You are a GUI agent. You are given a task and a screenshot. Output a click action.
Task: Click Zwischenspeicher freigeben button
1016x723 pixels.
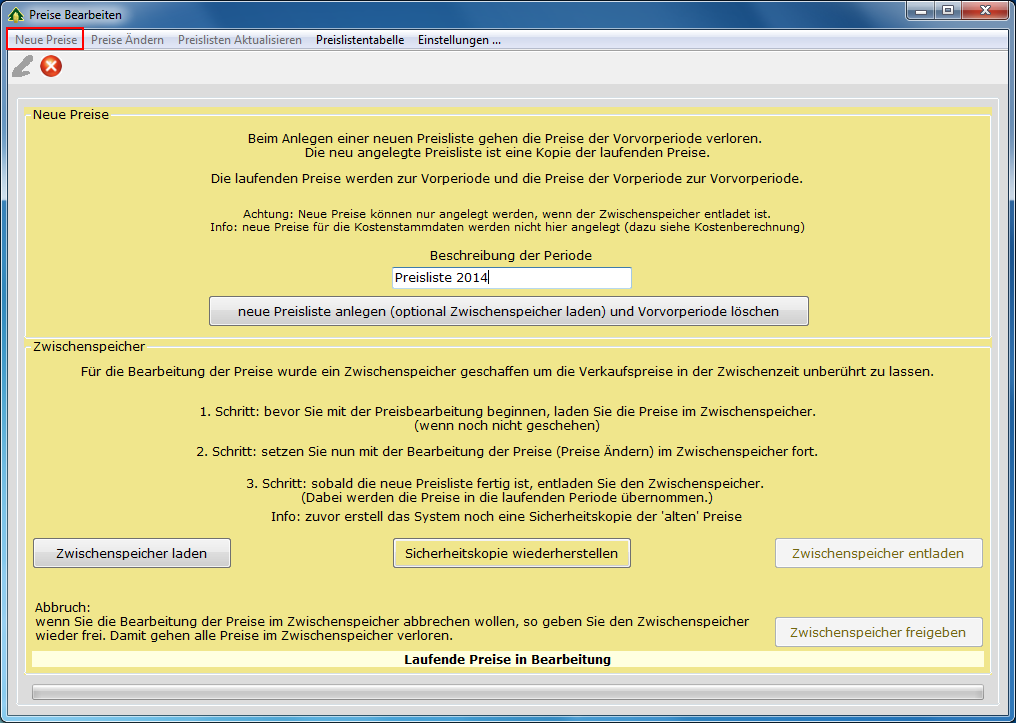click(878, 632)
